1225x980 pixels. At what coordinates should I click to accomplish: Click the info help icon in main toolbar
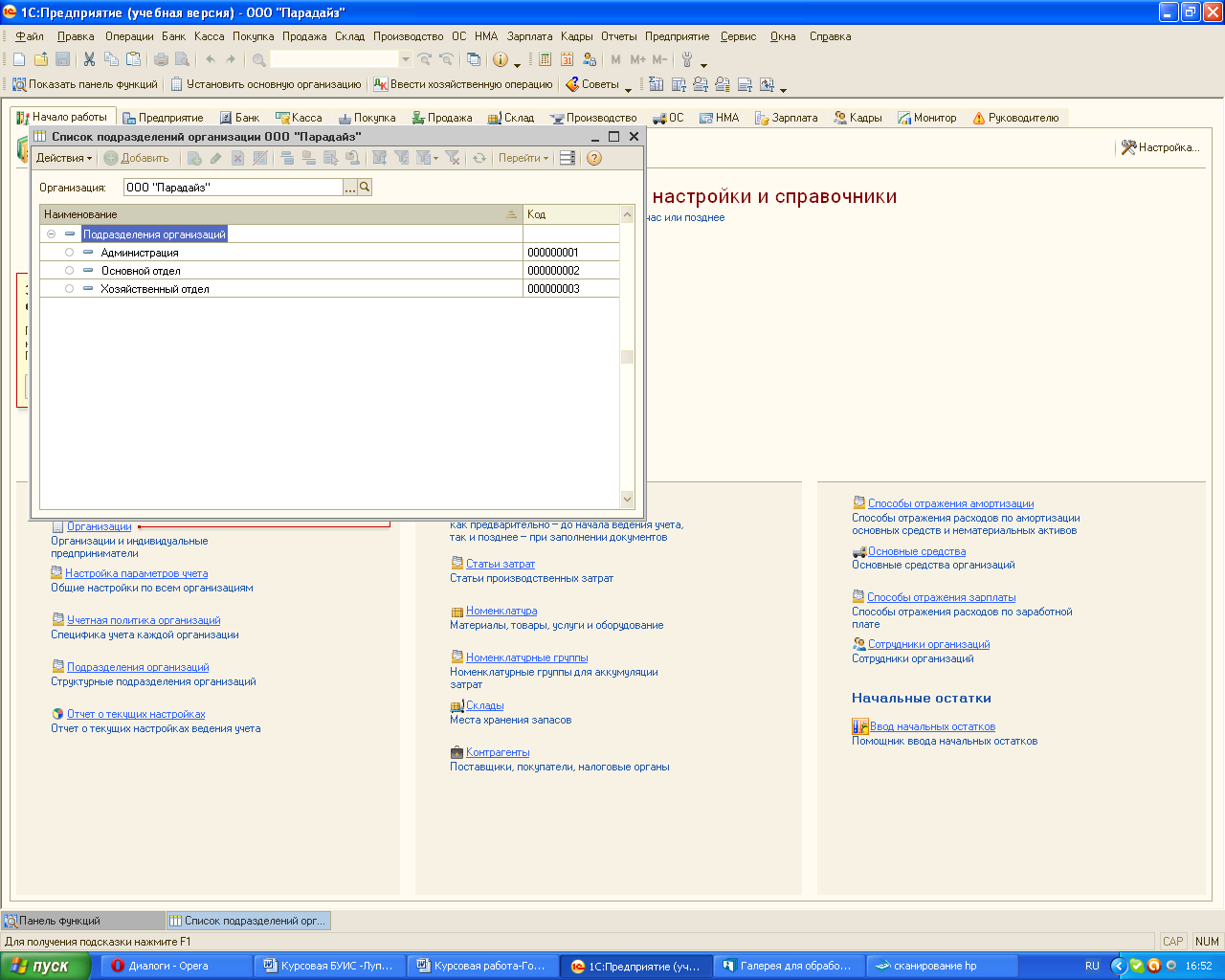501,59
